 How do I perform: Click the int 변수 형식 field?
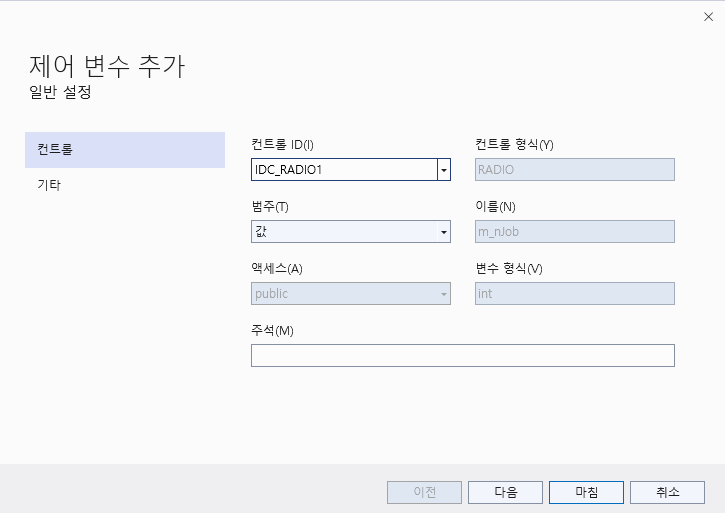[x=574, y=294]
